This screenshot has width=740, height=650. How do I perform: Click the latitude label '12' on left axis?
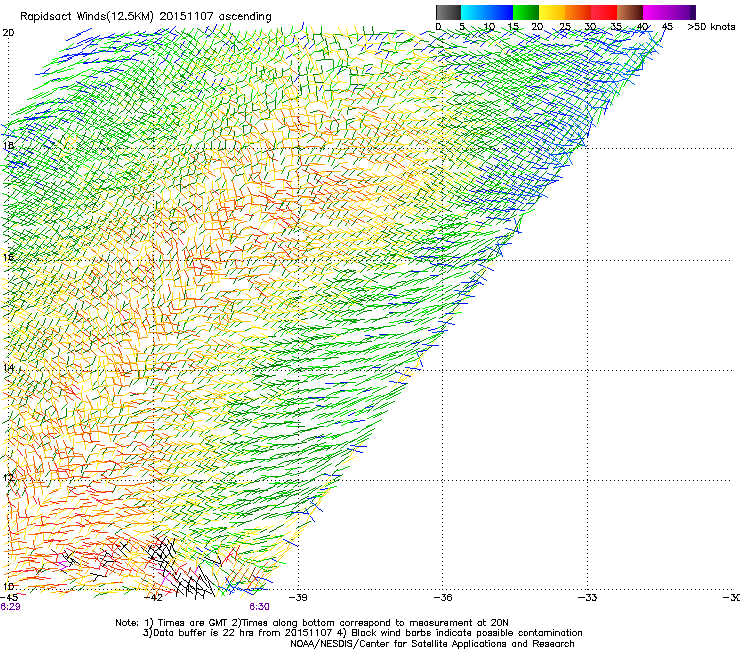tap(8, 478)
